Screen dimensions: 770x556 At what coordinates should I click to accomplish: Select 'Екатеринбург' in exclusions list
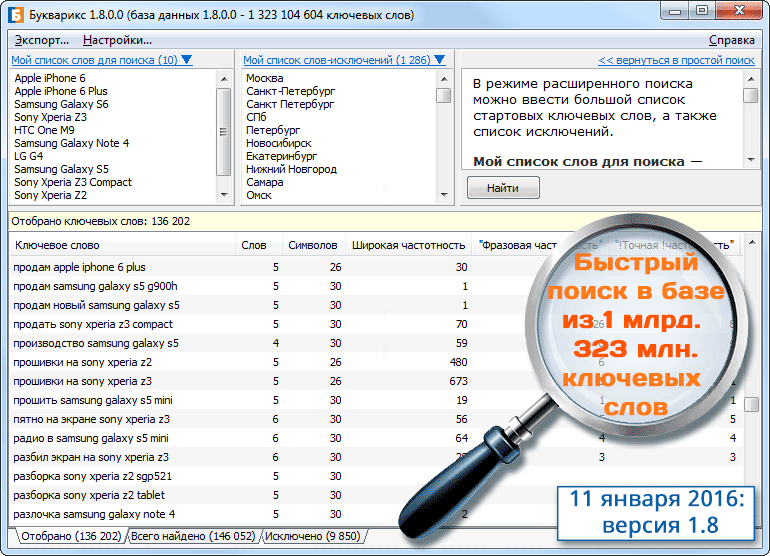(282, 156)
